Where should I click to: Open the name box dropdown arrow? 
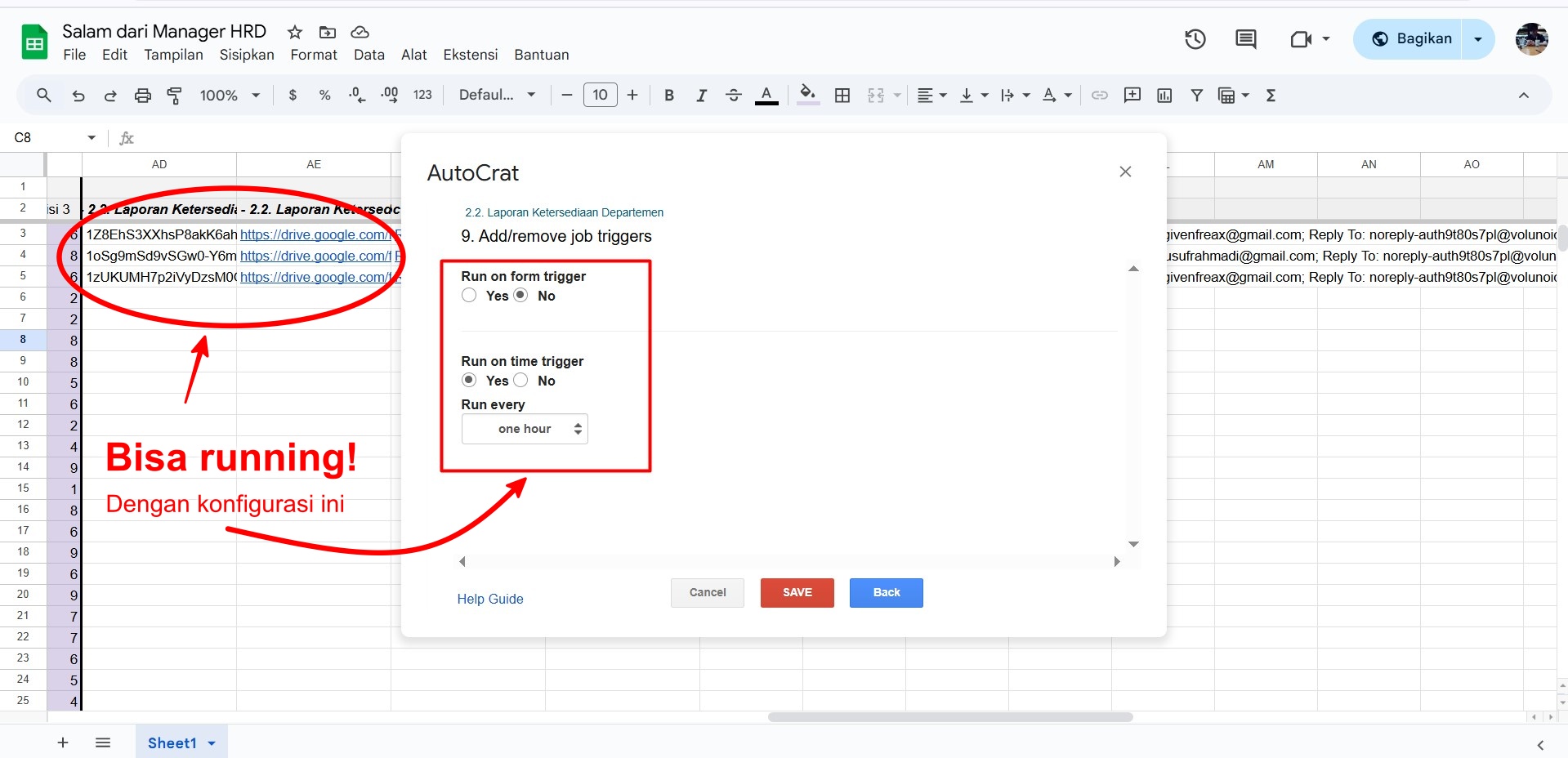(92, 137)
